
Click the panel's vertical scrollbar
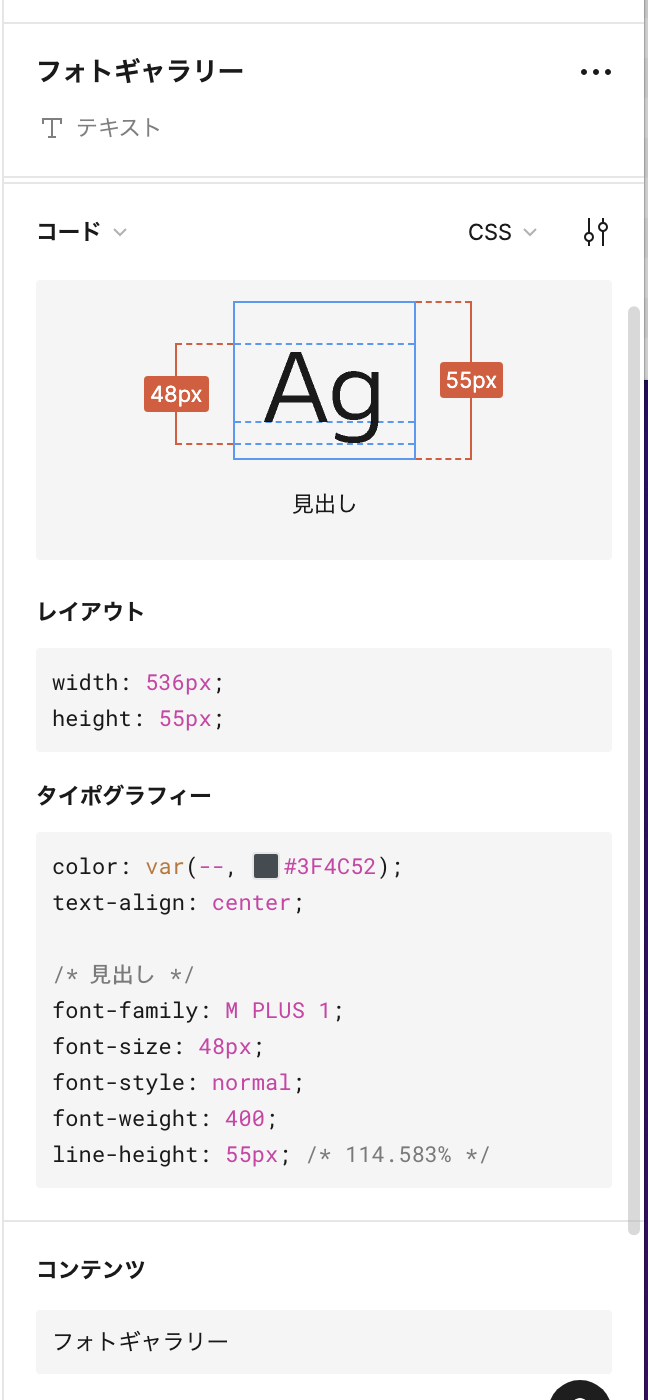(633, 770)
